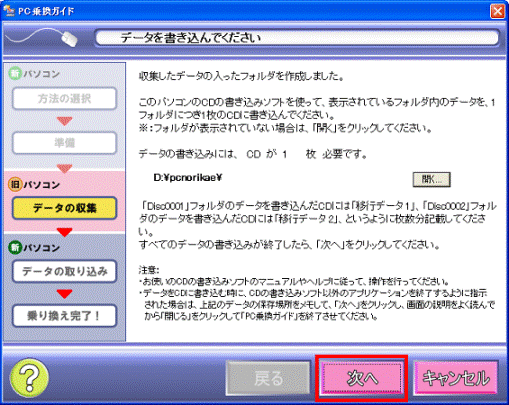This screenshot has height=405, width=509.
Task: Click the disabled 戻る button
Action: [x=268, y=378]
